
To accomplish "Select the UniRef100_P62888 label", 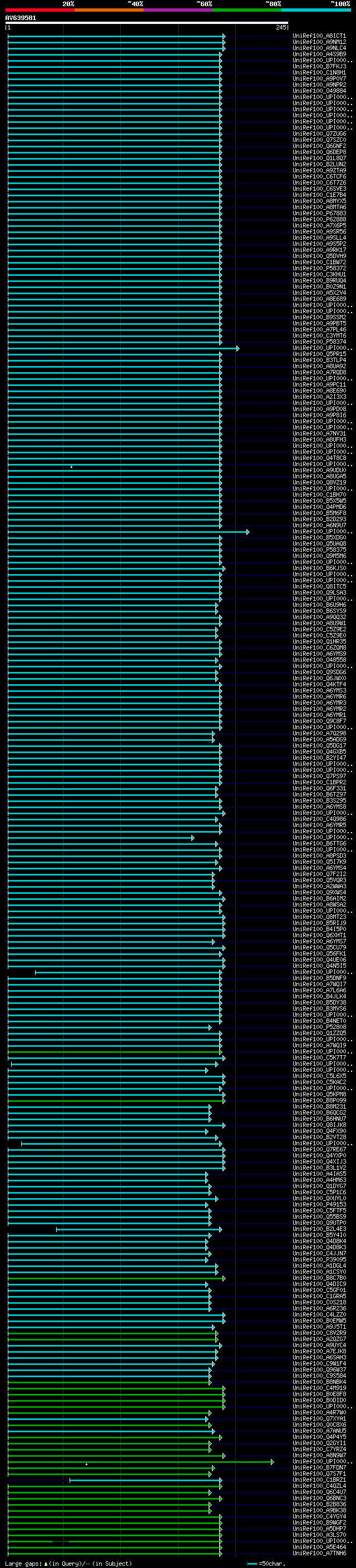I will (319, 219).
